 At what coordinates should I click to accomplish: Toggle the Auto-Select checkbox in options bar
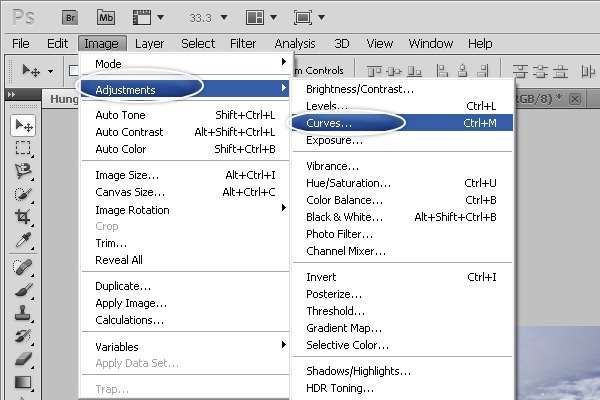[73, 70]
